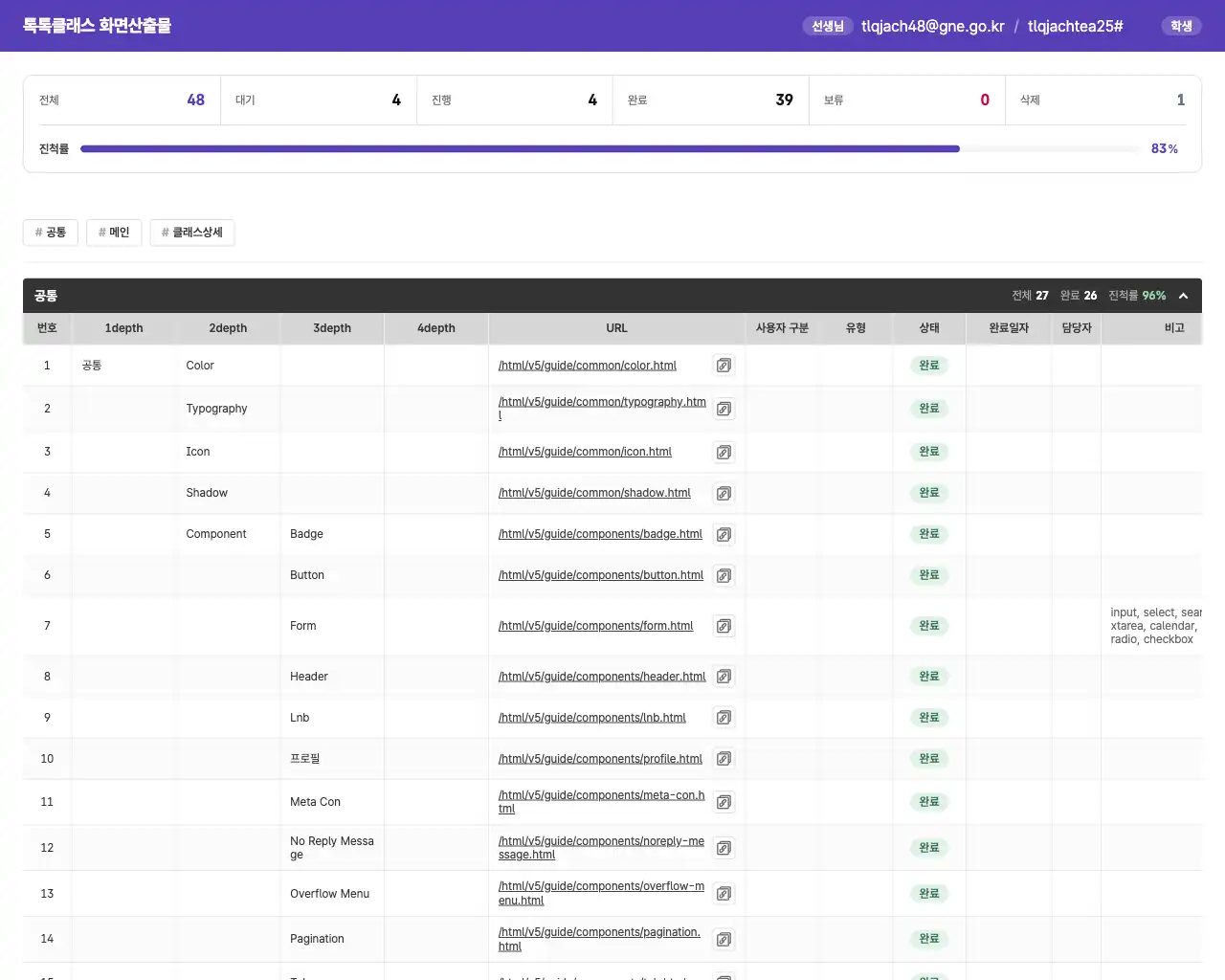
Task: Select the 대기 4 summary card
Action: click(319, 100)
